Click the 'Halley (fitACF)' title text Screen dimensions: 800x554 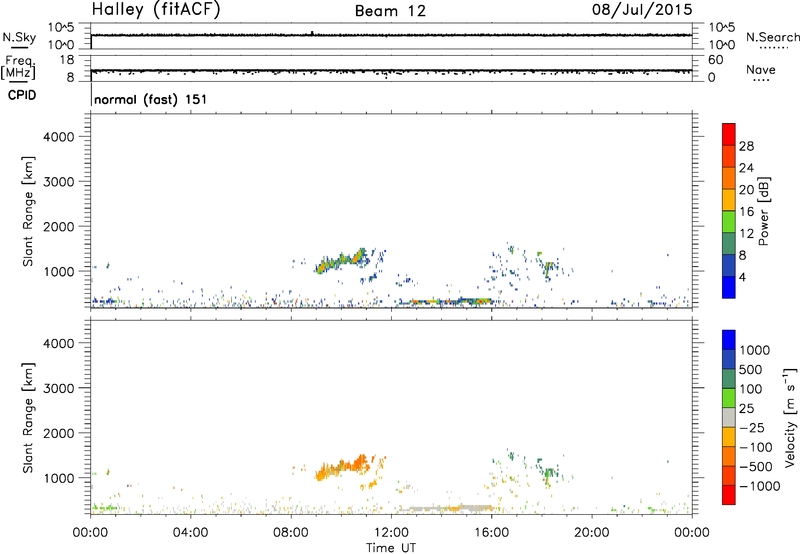pos(156,9)
